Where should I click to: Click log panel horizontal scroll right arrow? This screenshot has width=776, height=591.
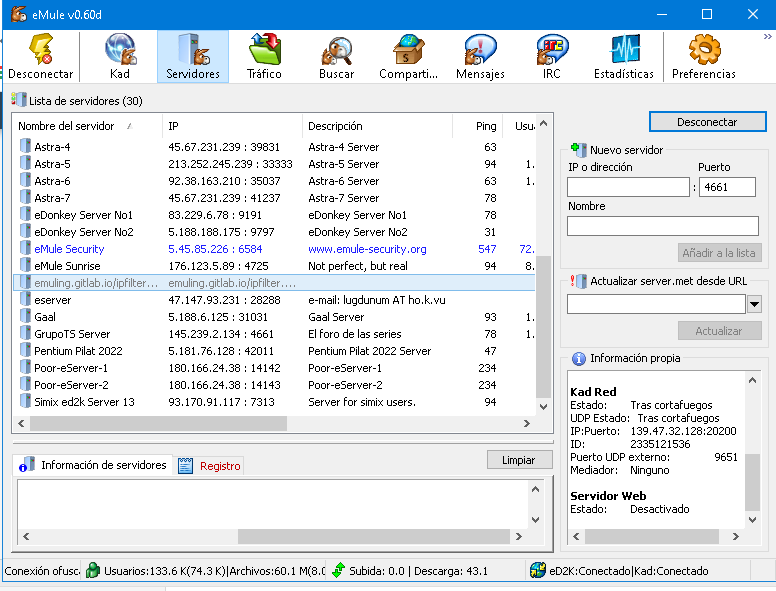[519, 536]
